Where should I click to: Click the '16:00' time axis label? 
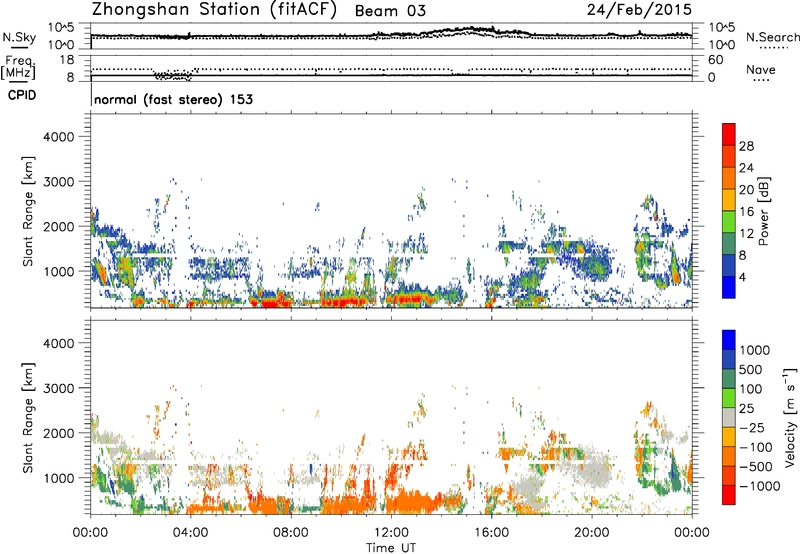pyautogui.click(x=491, y=533)
